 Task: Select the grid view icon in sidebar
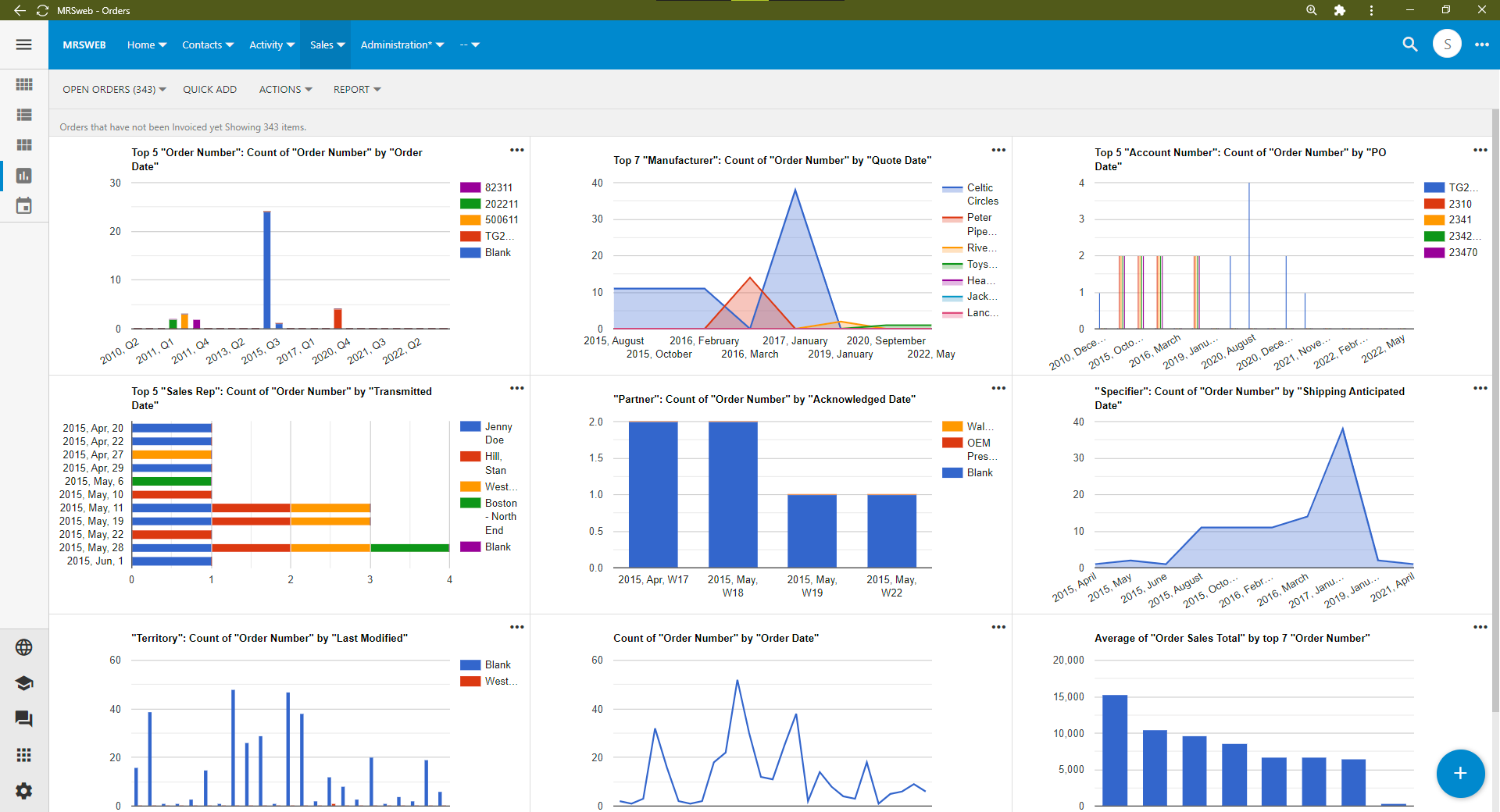tap(23, 84)
